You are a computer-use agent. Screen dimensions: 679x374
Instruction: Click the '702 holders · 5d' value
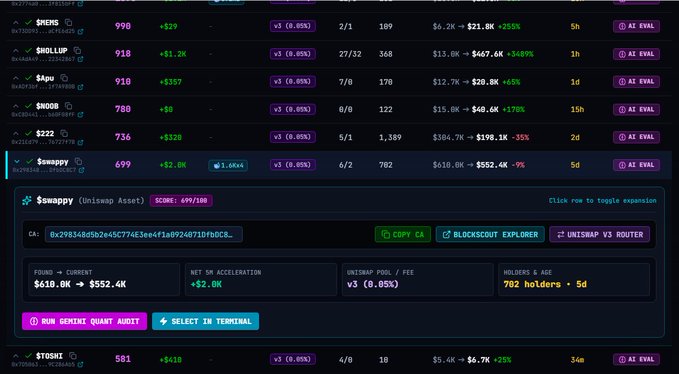click(545, 284)
